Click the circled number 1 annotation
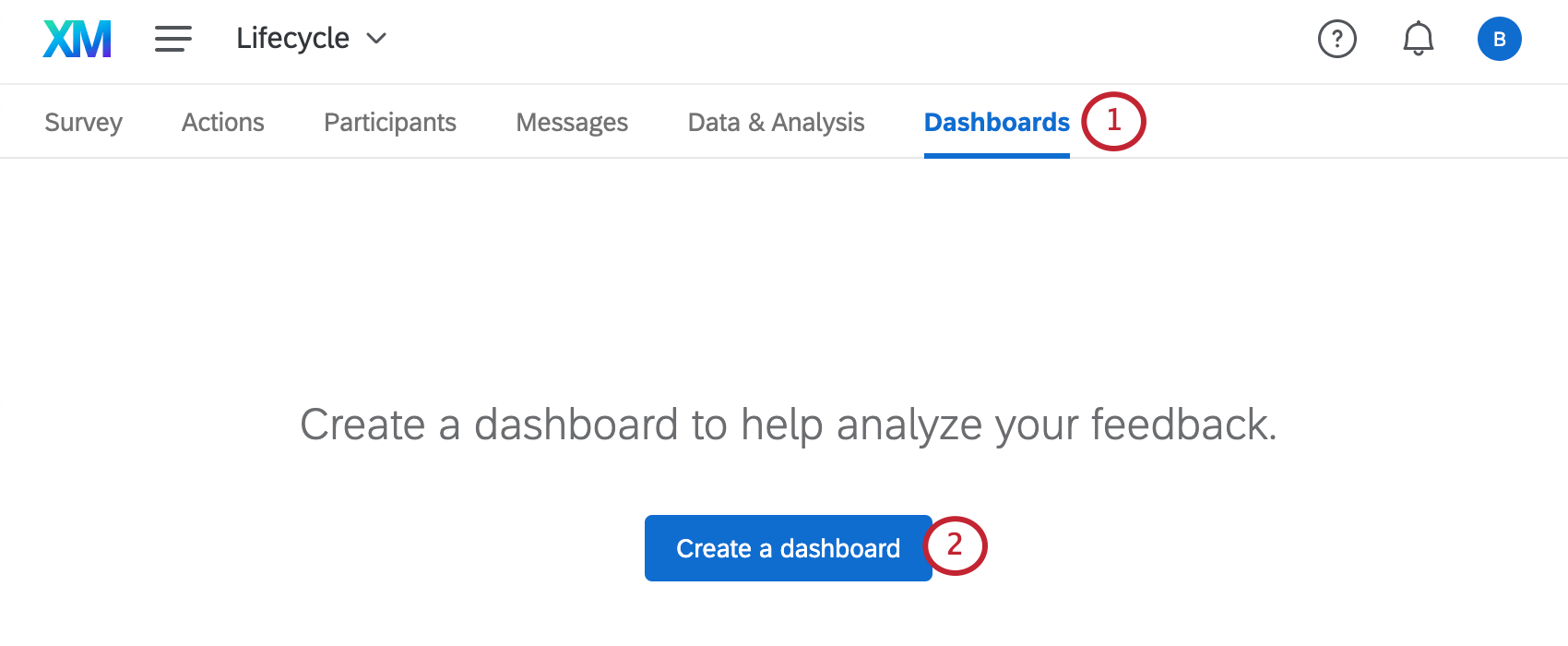 pyautogui.click(x=1115, y=121)
